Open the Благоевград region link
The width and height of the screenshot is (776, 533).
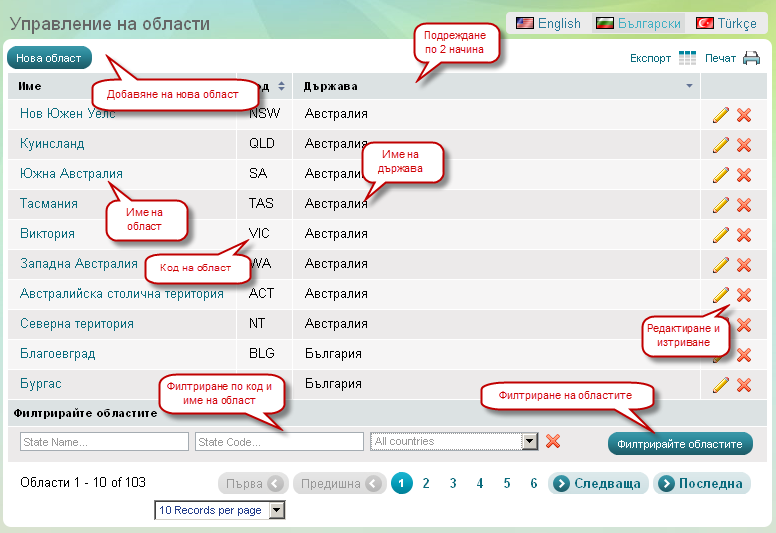tap(59, 354)
